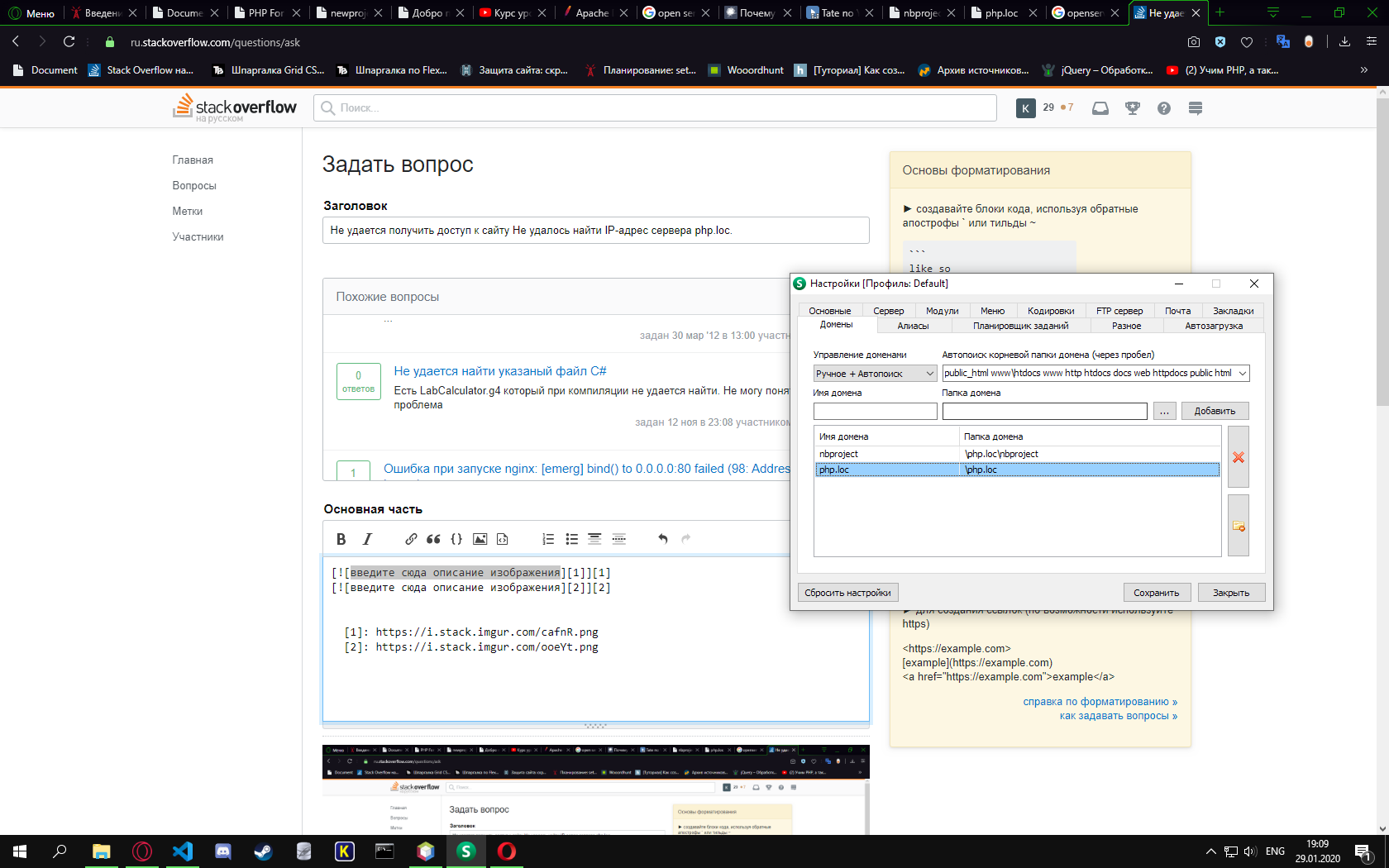Switch to FTP сервер tab
The width and height of the screenshot is (1389, 868).
point(1119,311)
